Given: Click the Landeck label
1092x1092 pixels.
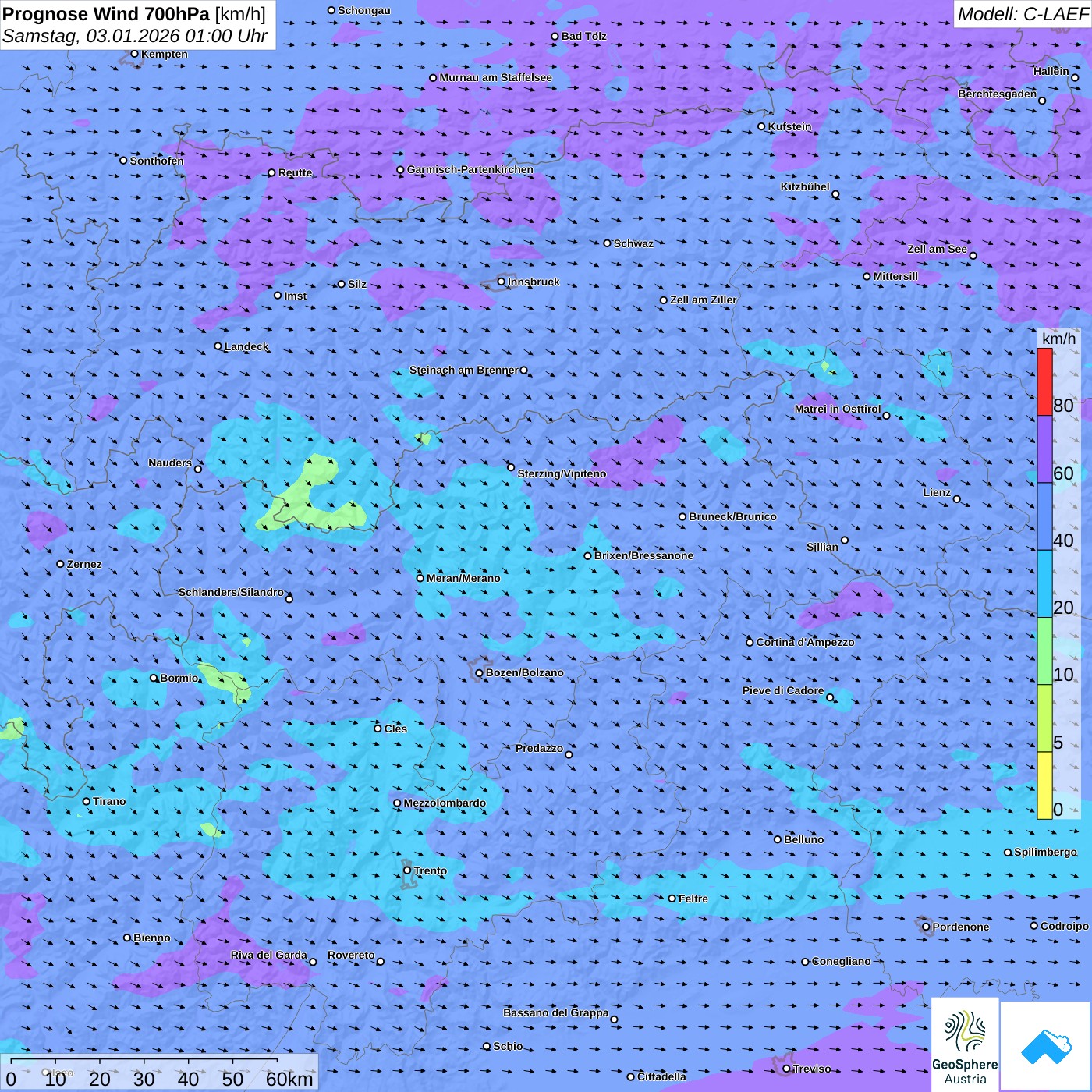Looking at the screenshot, I should 246,346.
